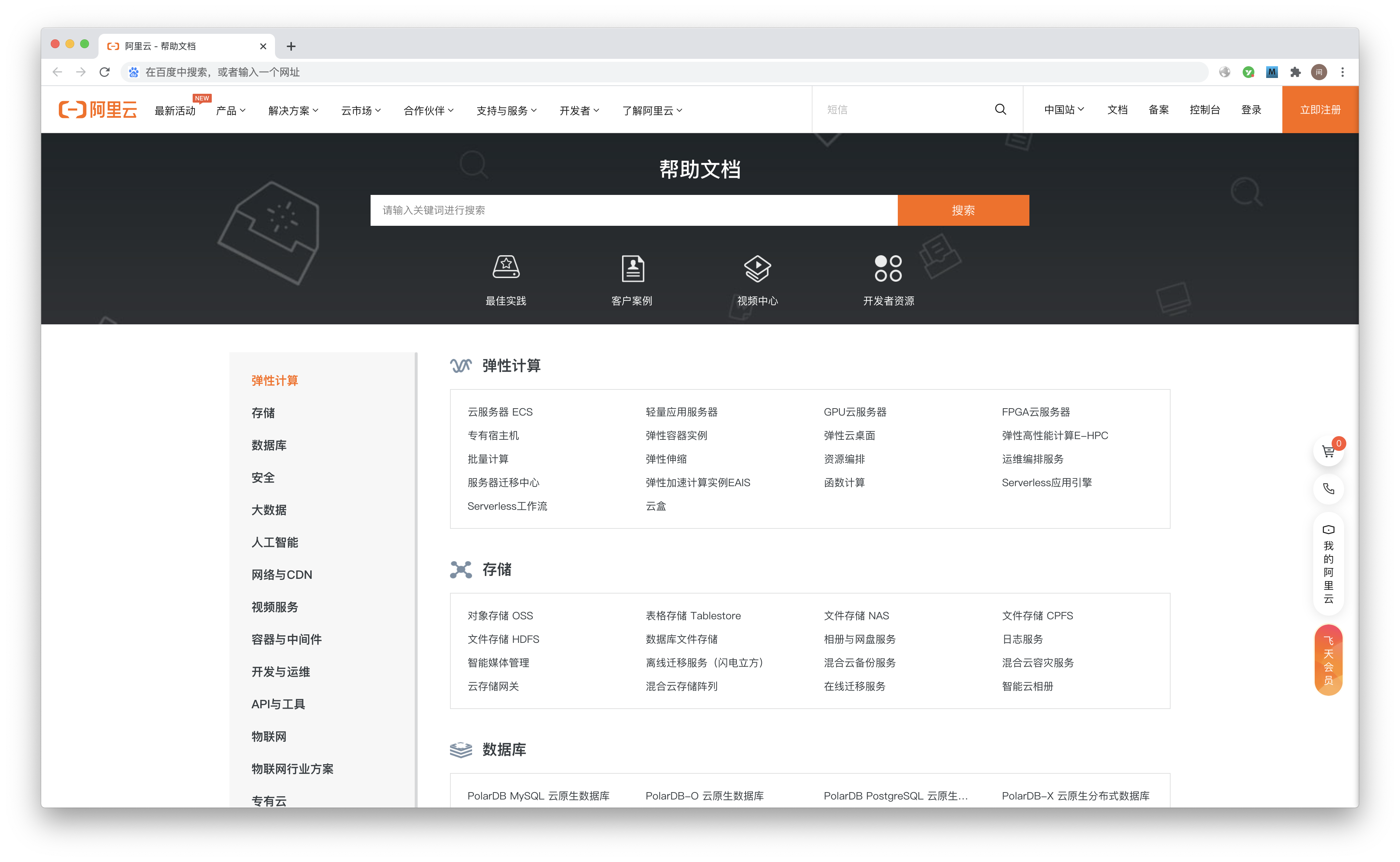Viewport: 1400px width, 862px height.
Task: Click the Aliyun logo
Action: pyautogui.click(x=97, y=110)
